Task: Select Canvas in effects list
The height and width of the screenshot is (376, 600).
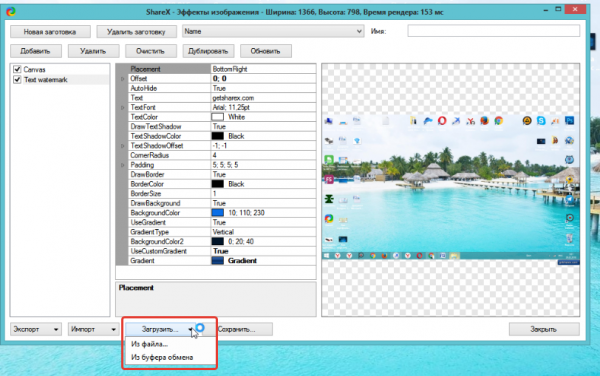Action: [34, 69]
